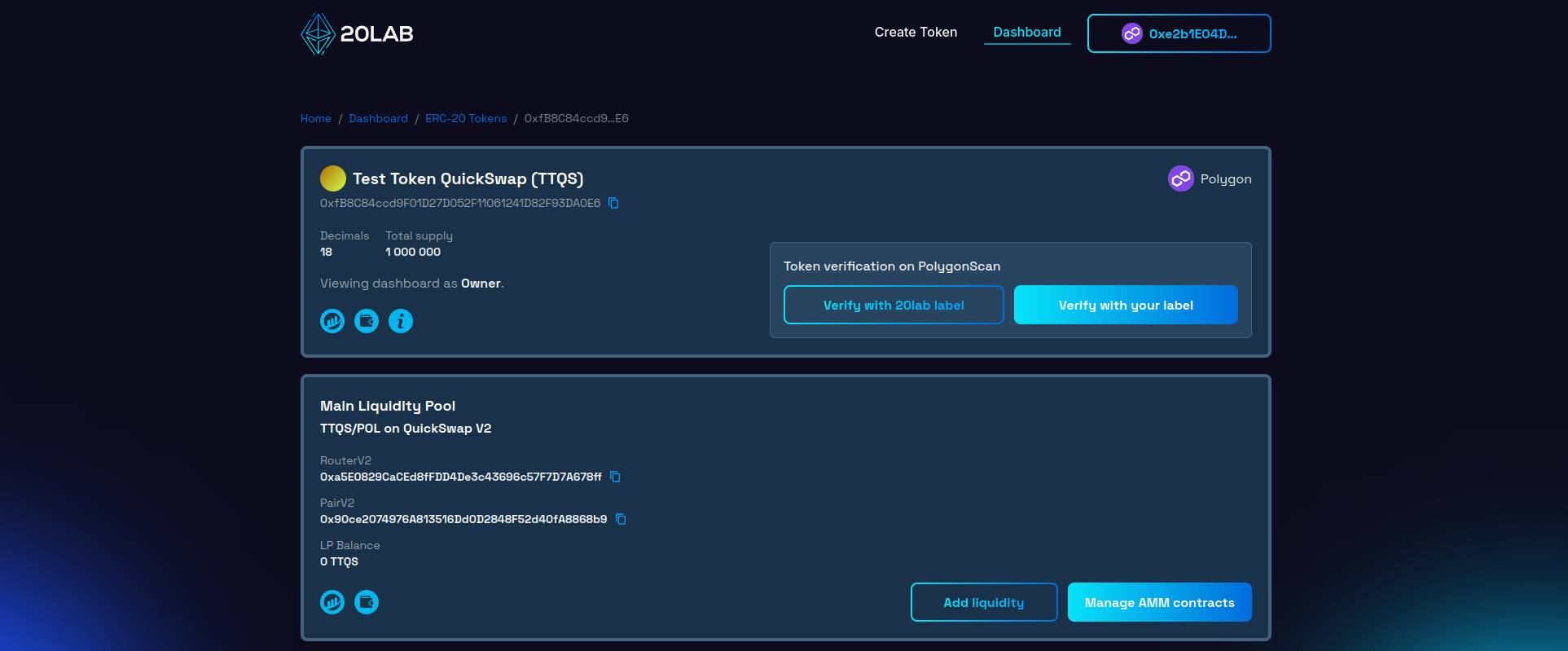Image resolution: width=1568 pixels, height=651 pixels.
Task: Click wallet icon in liquidity pool card
Action: (x=367, y=602)
